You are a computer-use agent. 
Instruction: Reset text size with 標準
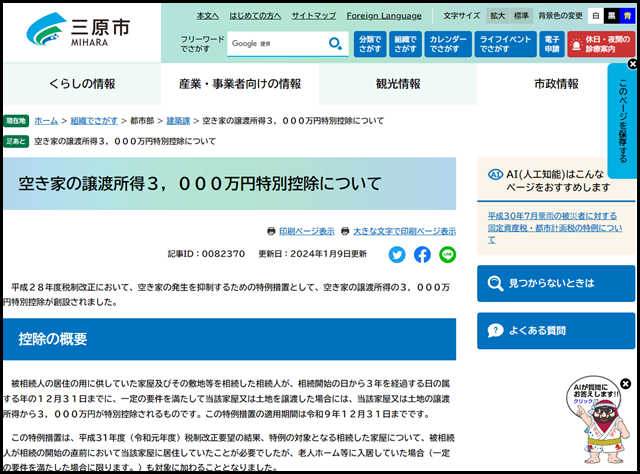point(521,16)
